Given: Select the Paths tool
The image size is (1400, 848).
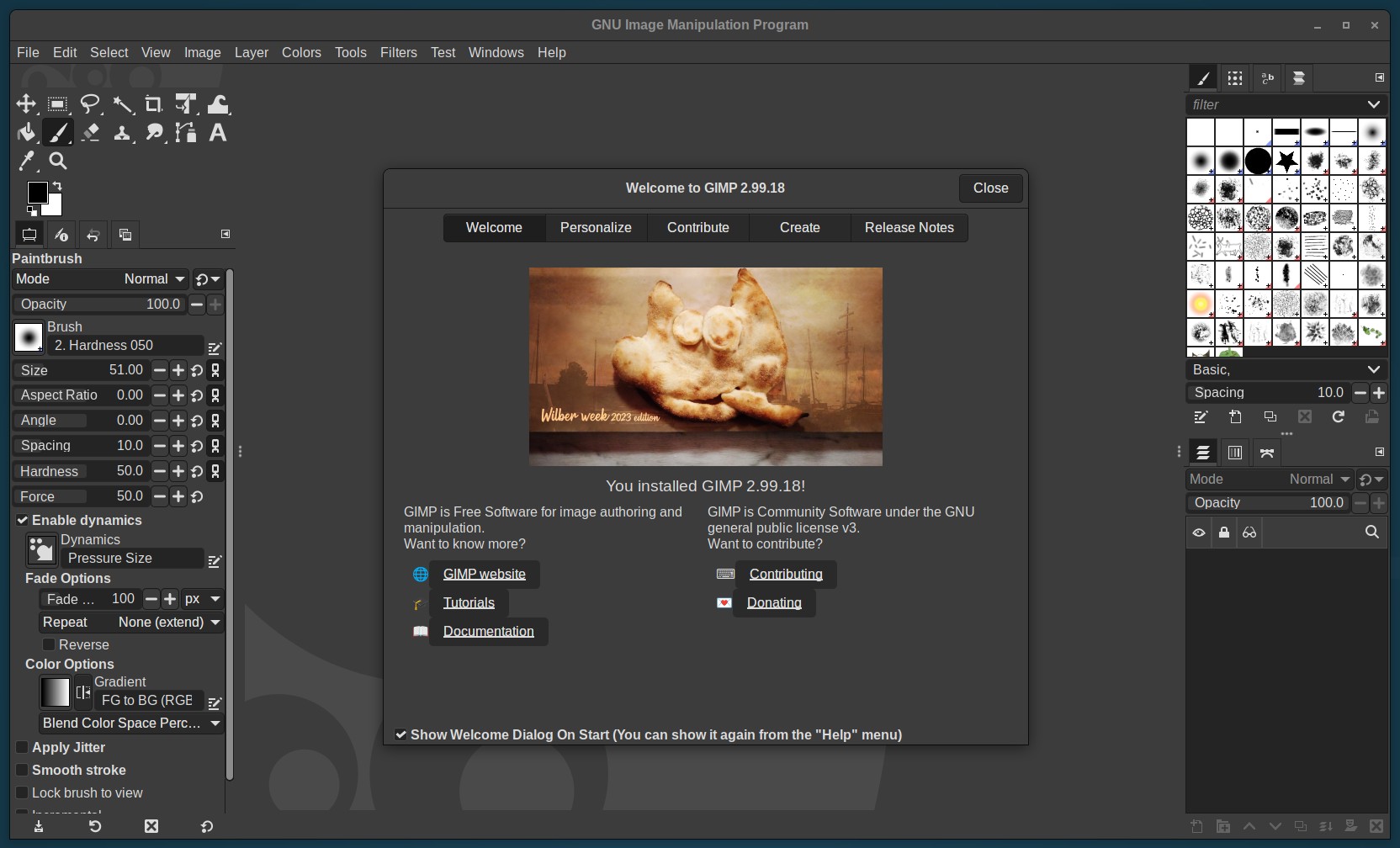Looking at the screenshot, I should coord(186,133).
